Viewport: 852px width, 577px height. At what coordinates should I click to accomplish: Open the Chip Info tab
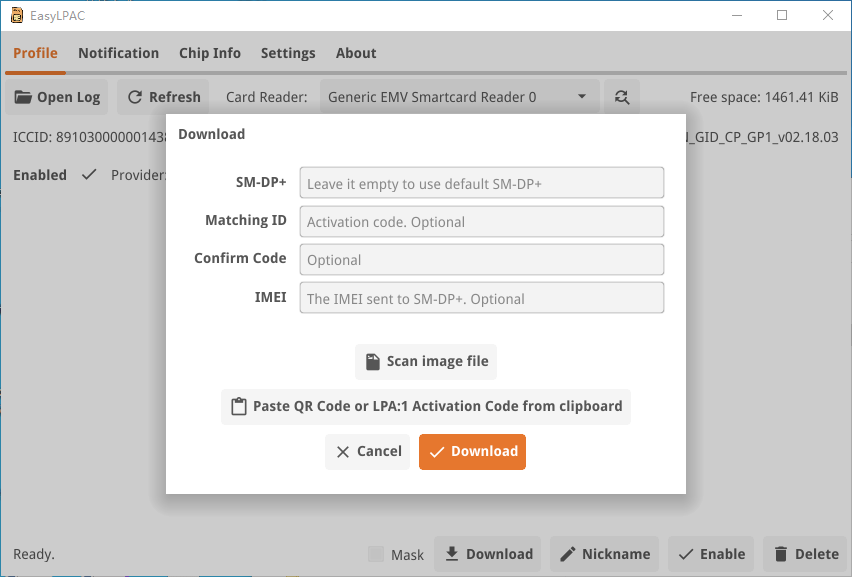pyautogui.click(x=210, y=53)
